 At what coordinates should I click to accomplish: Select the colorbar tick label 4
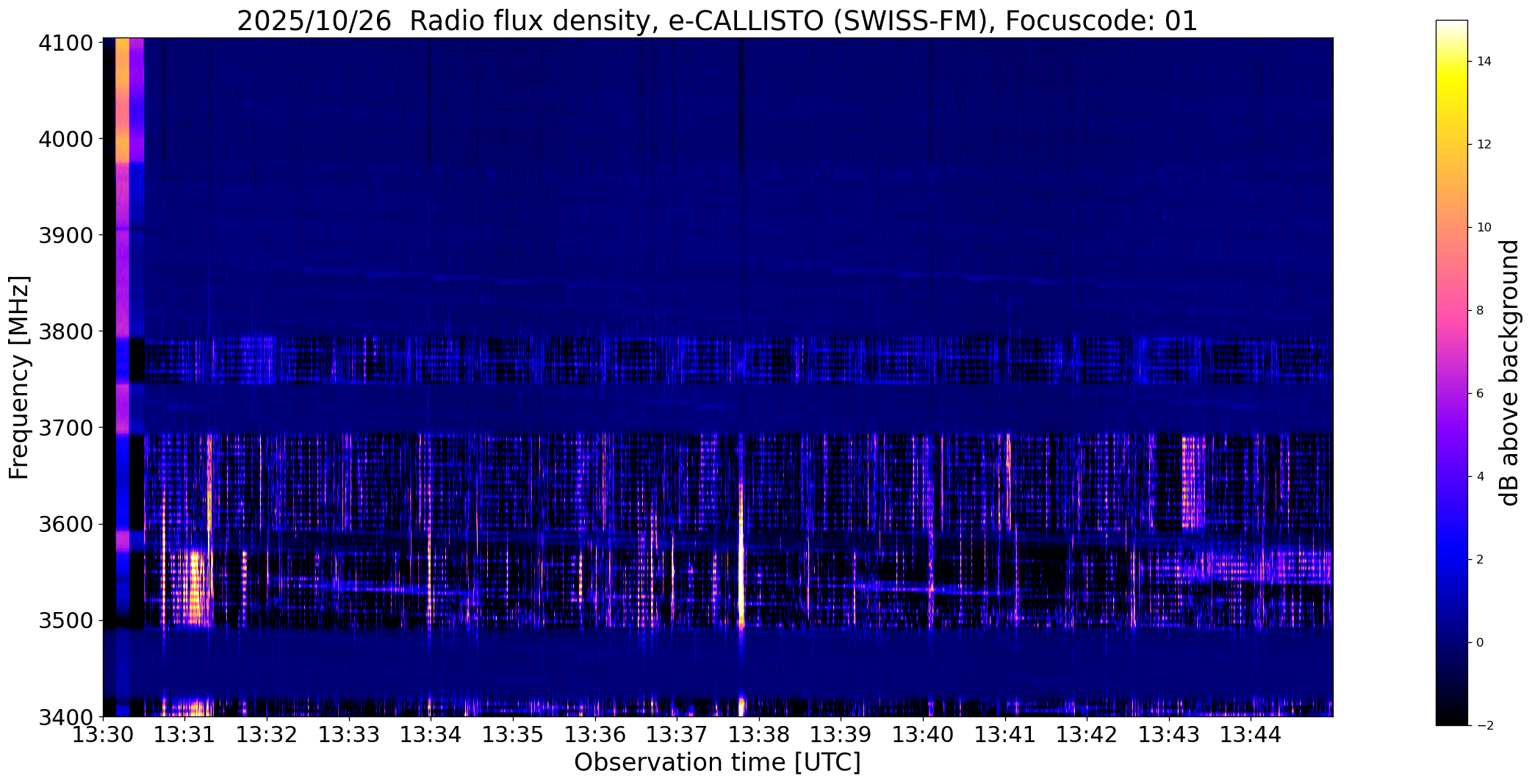1481,477
